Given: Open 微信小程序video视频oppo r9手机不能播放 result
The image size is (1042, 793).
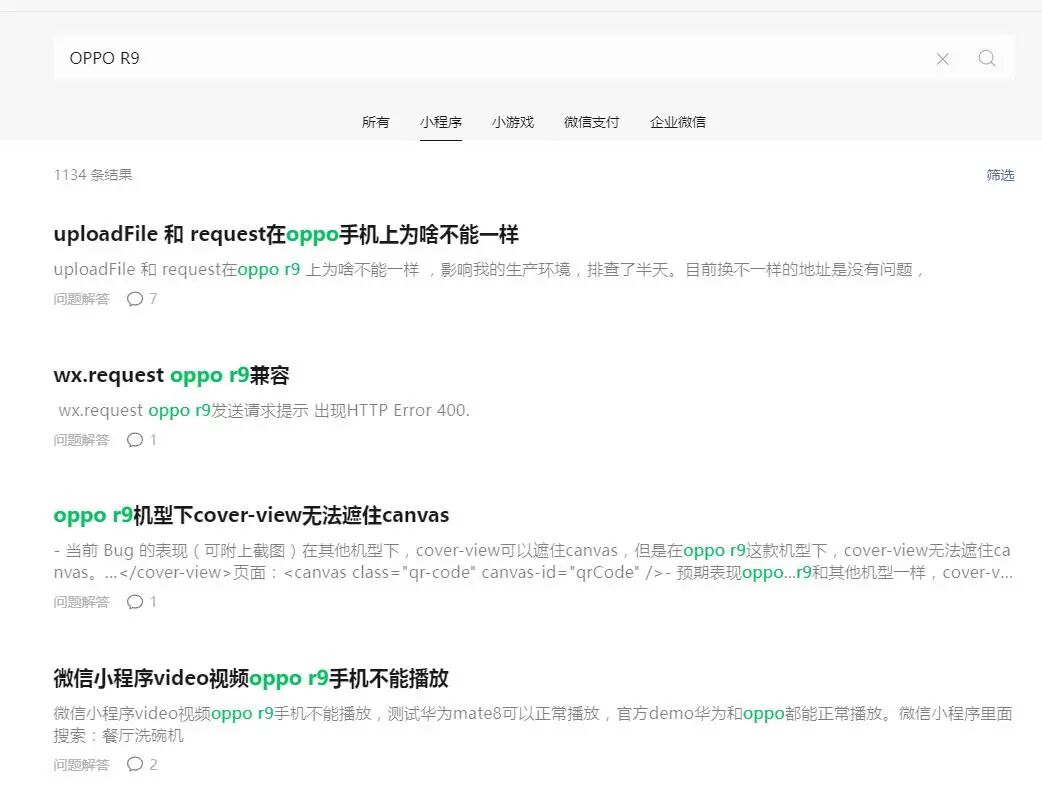Looking at the screenshot, I should 251,678.
